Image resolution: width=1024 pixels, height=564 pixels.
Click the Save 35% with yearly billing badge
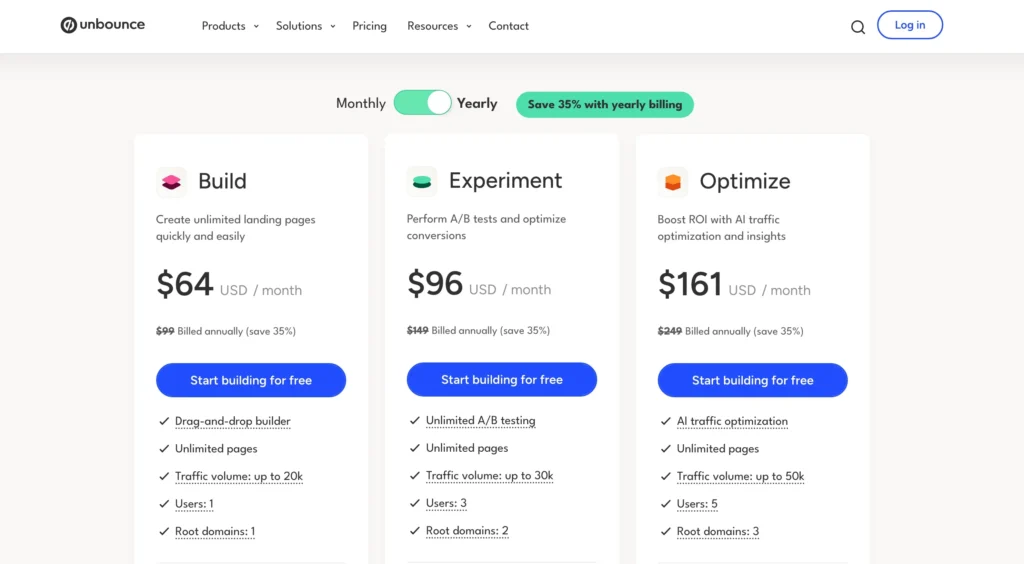605,104
